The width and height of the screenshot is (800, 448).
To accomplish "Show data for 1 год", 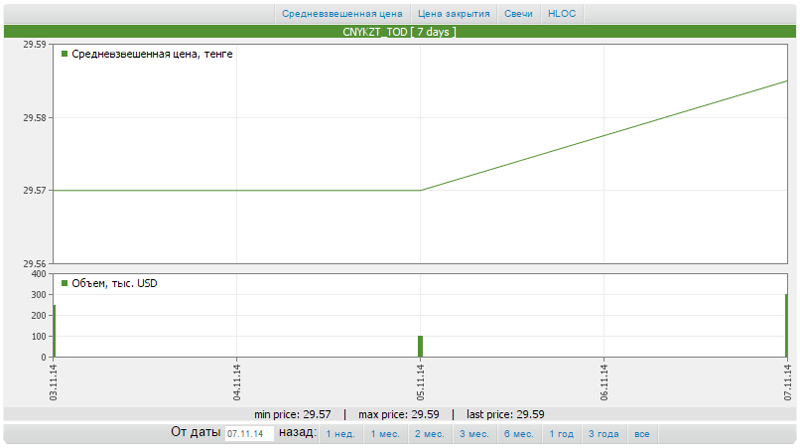I will tap(561, 434).
